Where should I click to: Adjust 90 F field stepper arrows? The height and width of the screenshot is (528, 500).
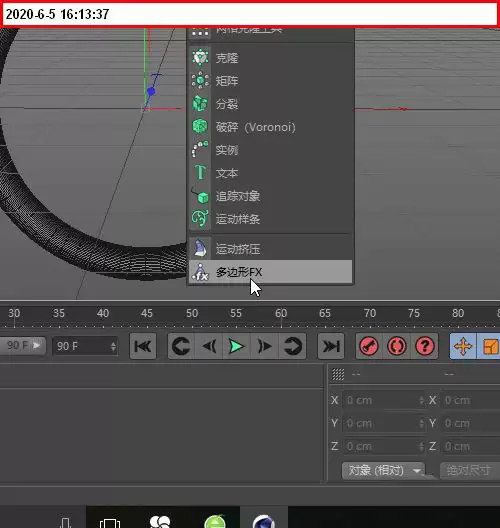pyautogui.click(x=113, y=346)
